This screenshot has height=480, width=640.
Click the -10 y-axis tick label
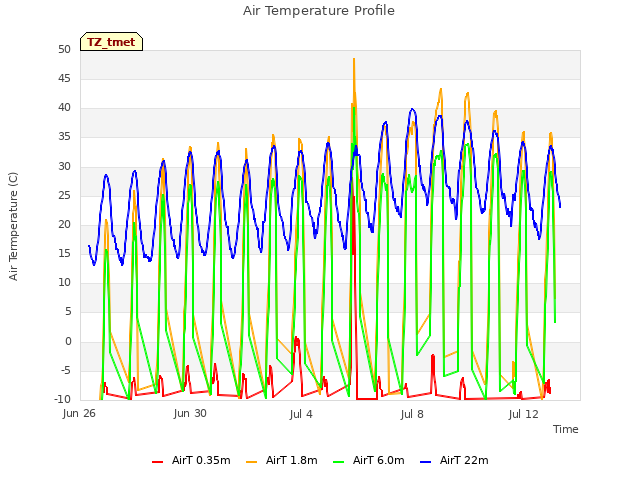62,399
